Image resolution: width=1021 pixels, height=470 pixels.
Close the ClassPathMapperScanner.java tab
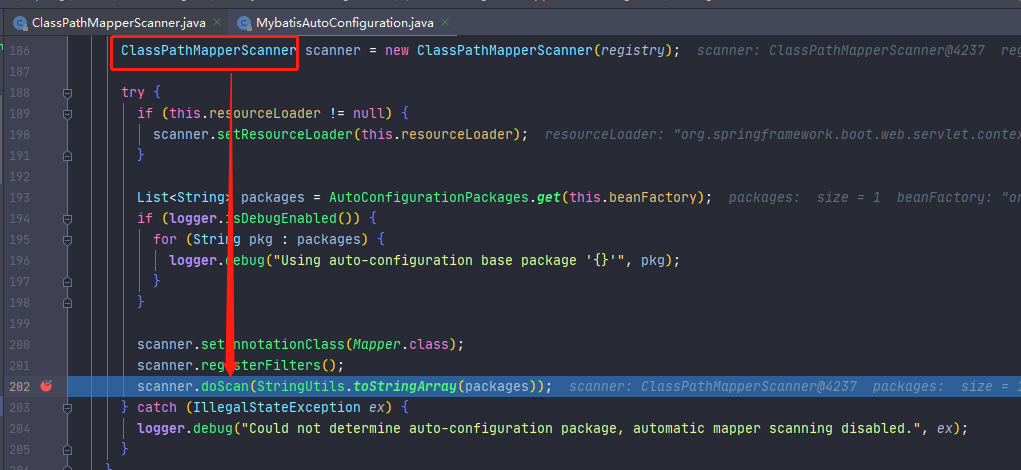tap(217, 23)
